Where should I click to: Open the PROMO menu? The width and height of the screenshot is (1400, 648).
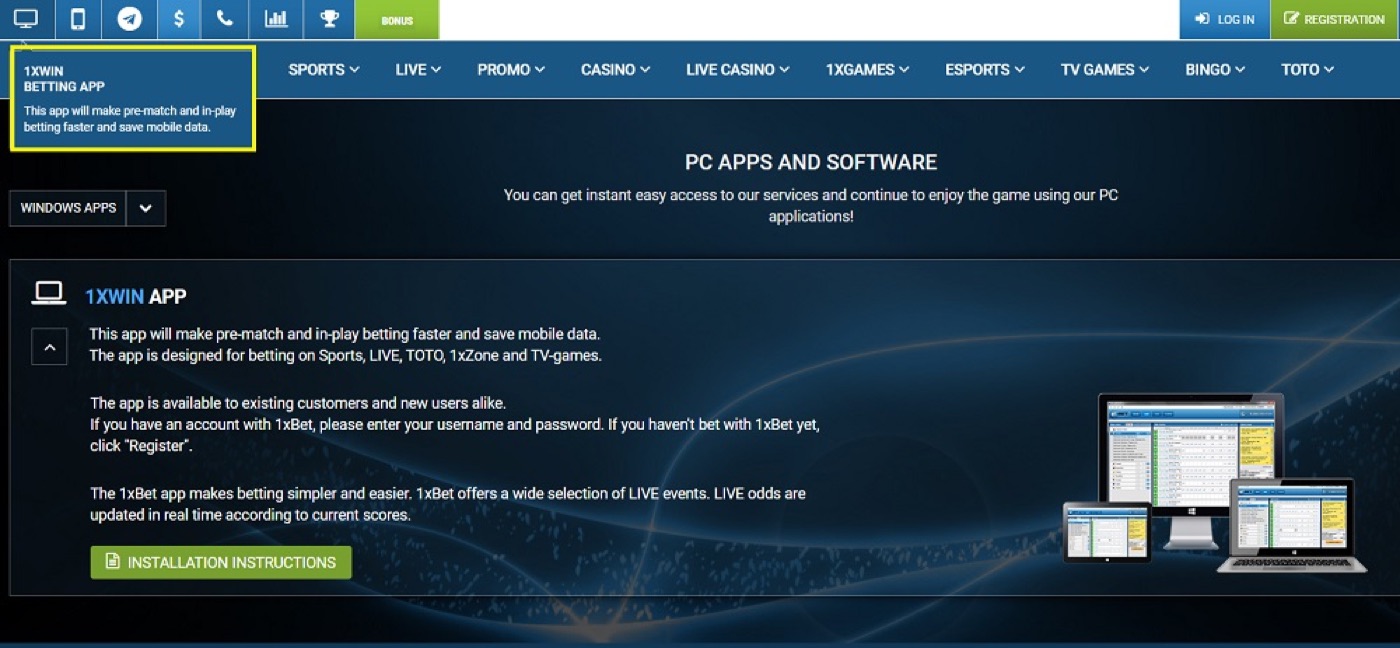pyautogui.click(x=511, y=69)
